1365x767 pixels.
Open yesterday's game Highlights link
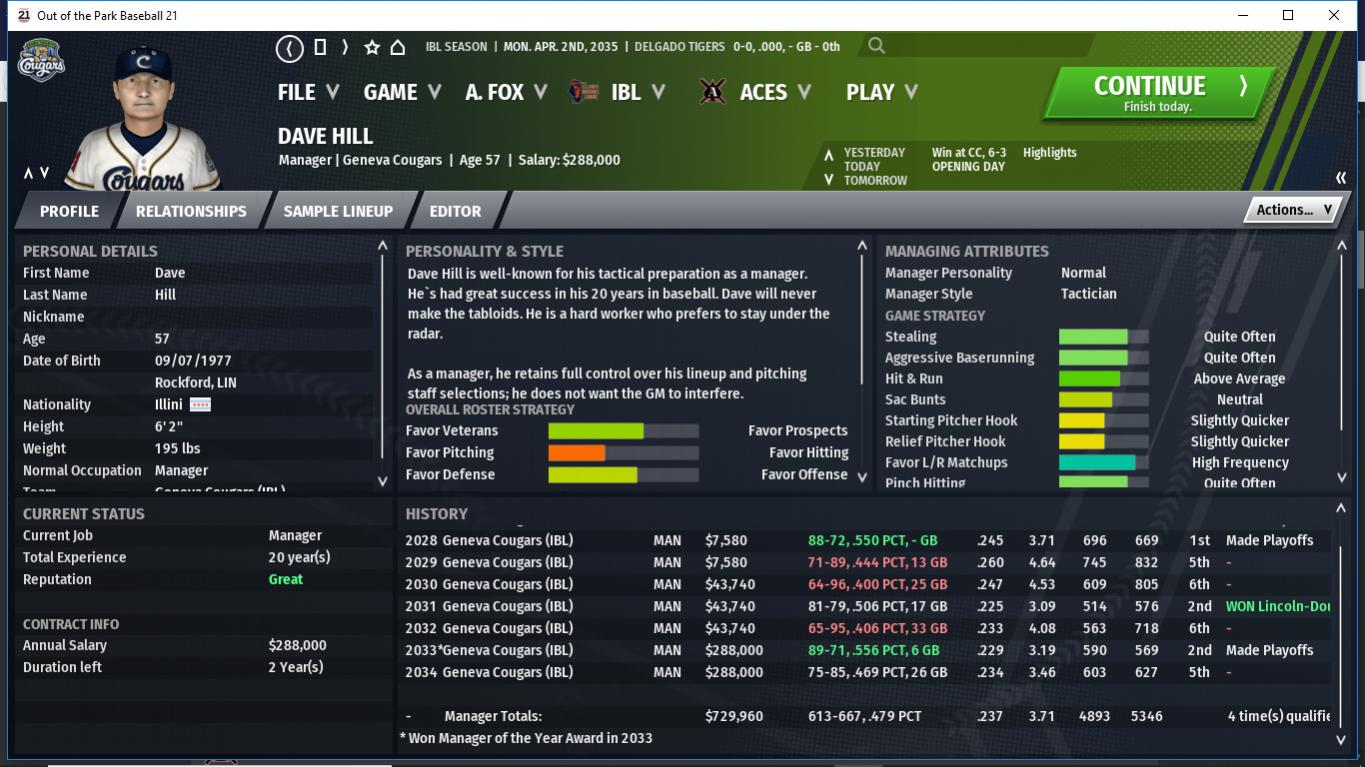(1049, 153)
